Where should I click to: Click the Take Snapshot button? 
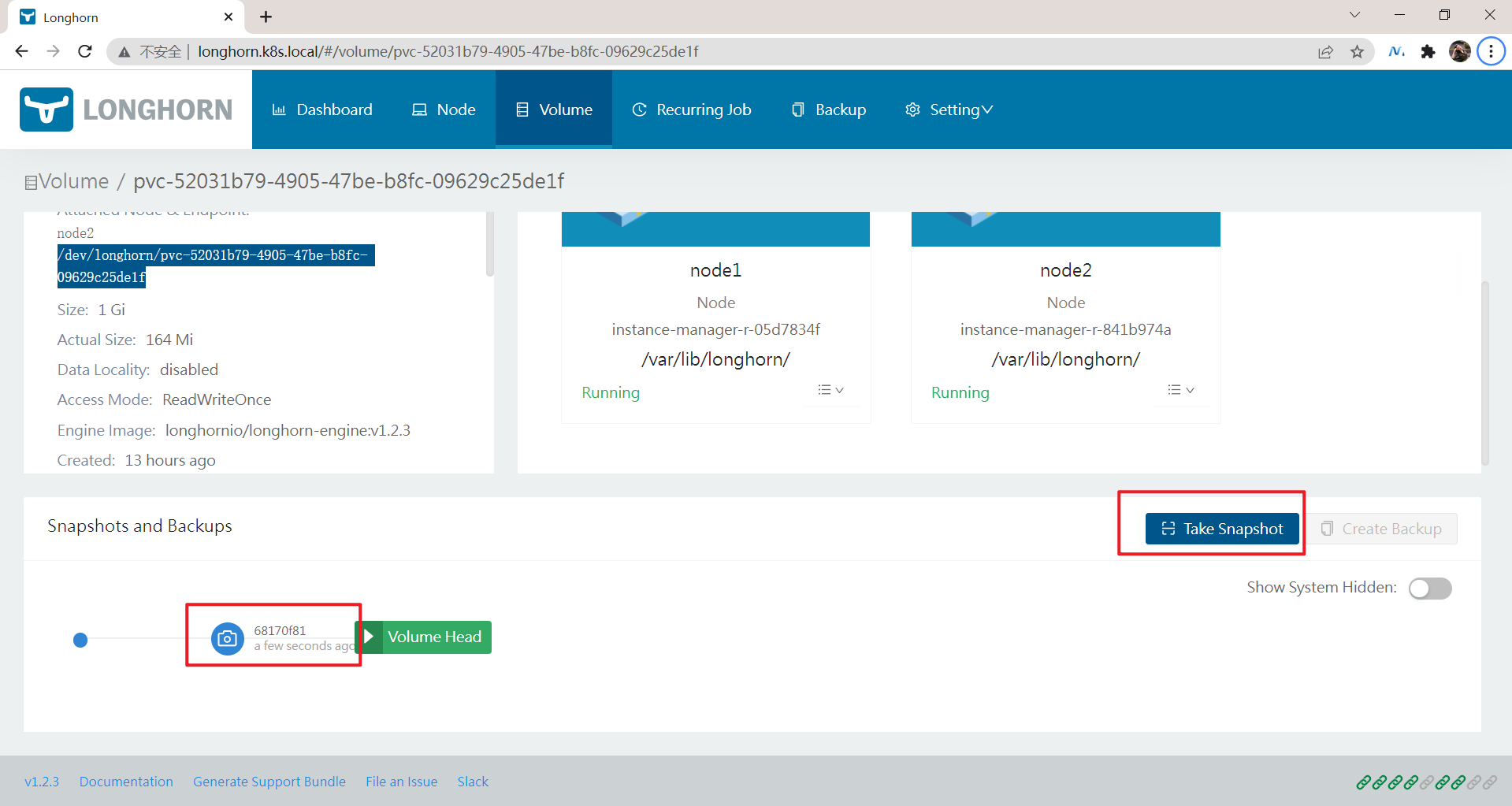1222,529
